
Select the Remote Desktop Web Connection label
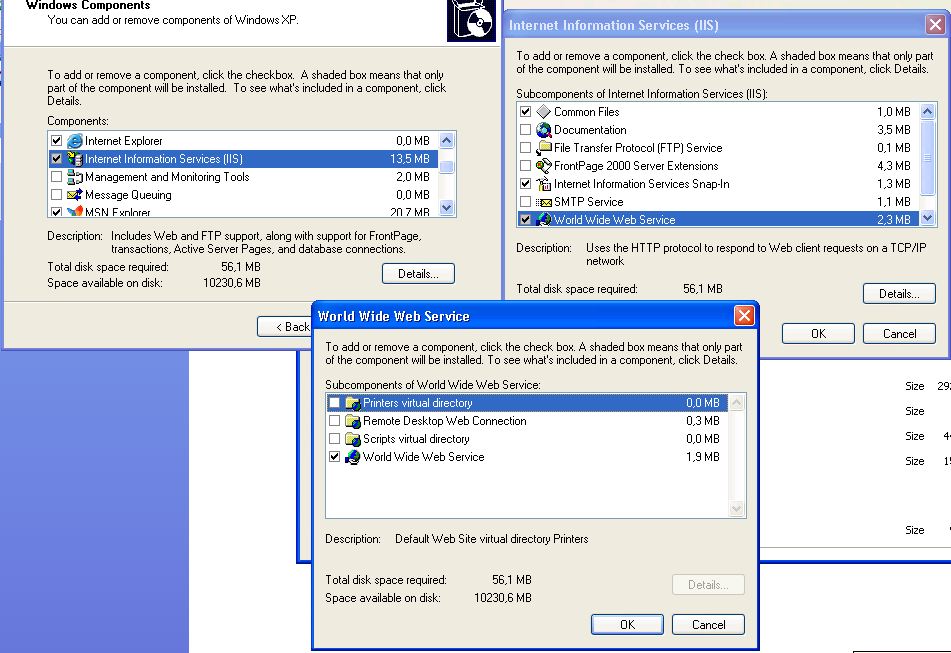click(x=445, y=421)
